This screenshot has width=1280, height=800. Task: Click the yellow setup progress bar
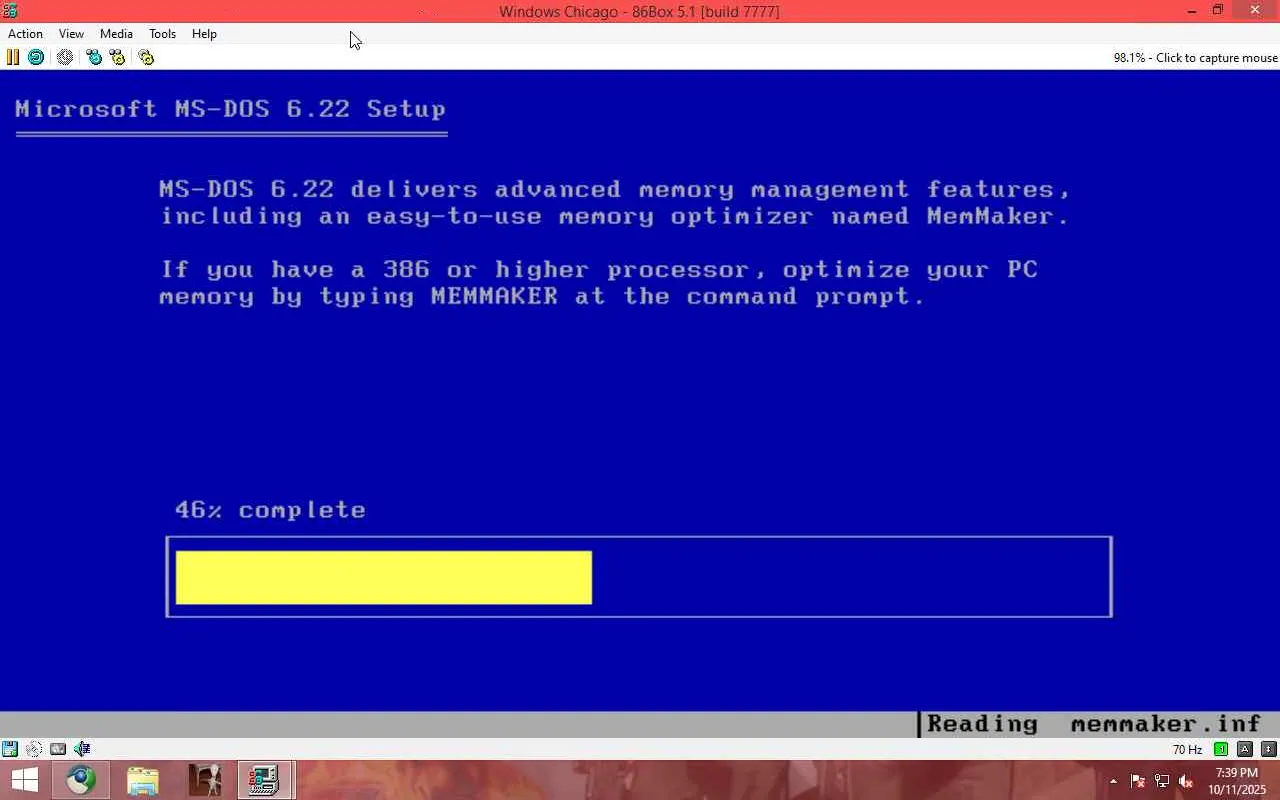(384, 577)
